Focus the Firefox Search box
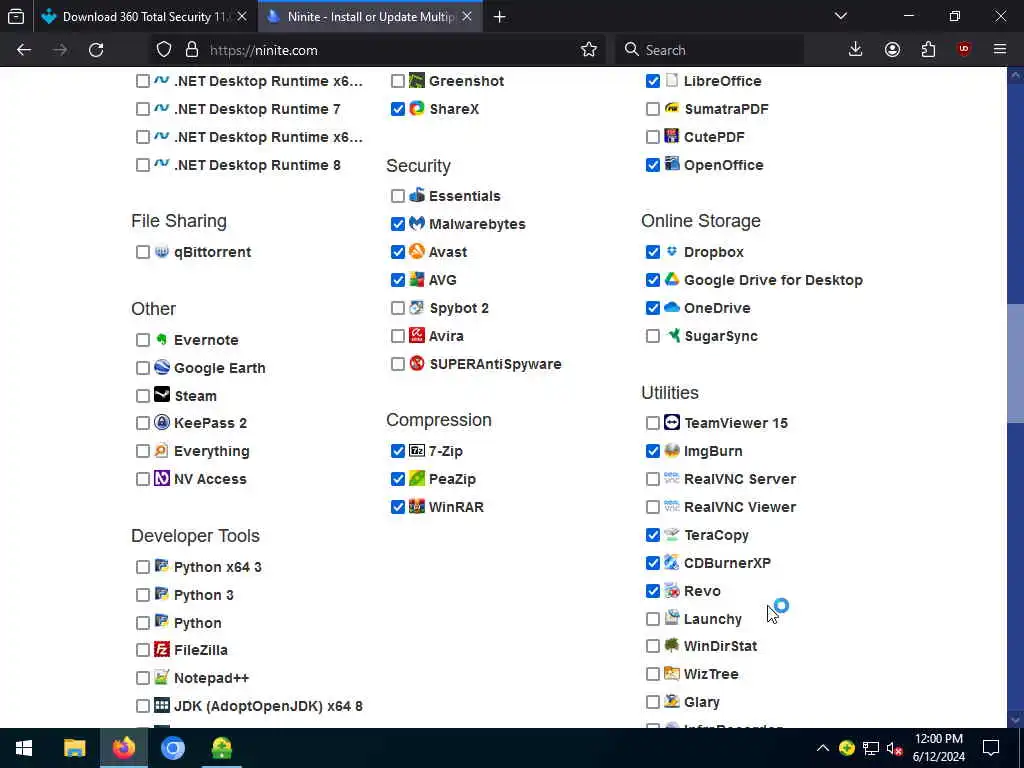Image resolution: width=1024 pixels, height=768 pixels. click(x=709, y=50)
